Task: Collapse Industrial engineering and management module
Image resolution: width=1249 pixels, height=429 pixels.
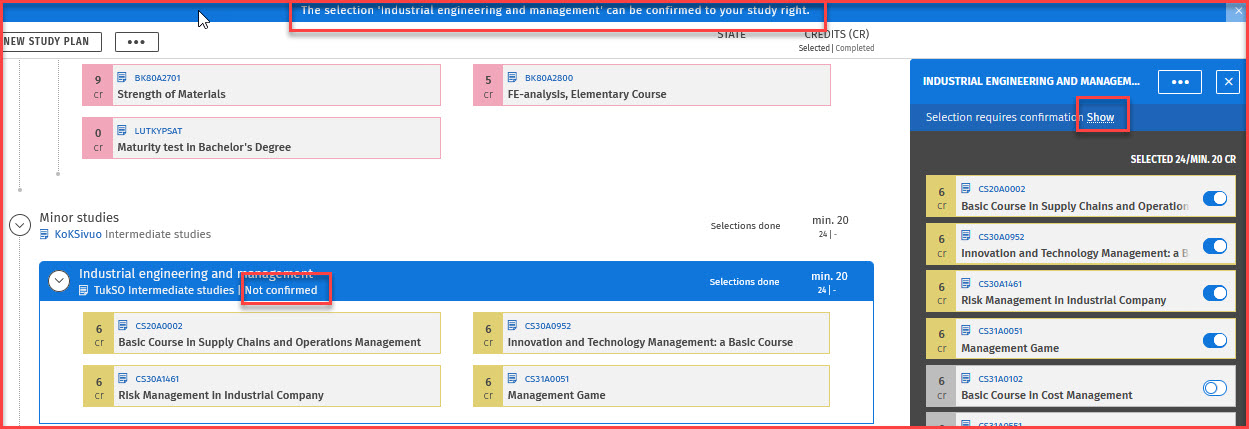Action: (x=58, y=282)
